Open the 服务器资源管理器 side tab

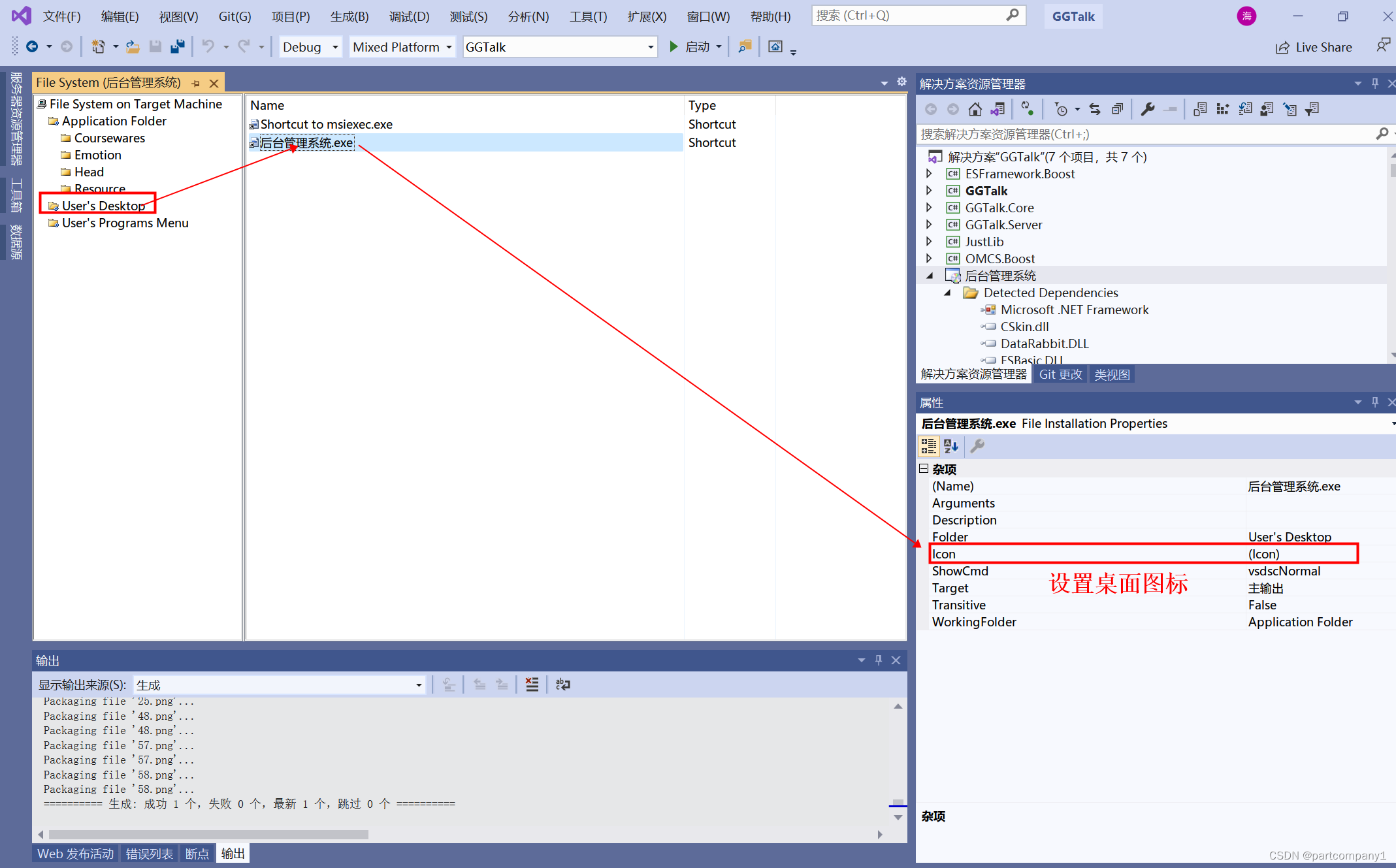tap(16, 118)
